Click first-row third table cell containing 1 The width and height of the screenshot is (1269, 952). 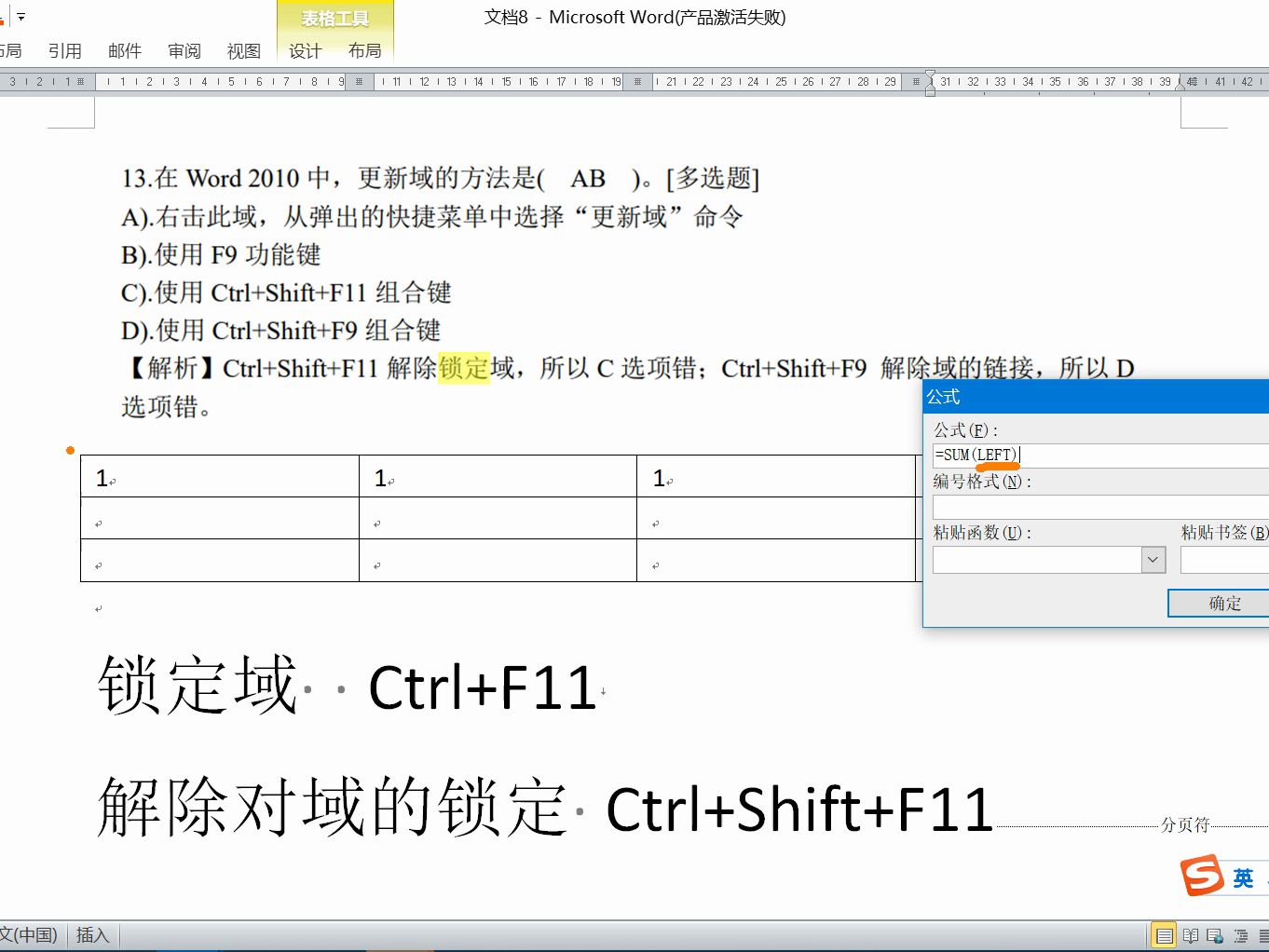(776, 476)
